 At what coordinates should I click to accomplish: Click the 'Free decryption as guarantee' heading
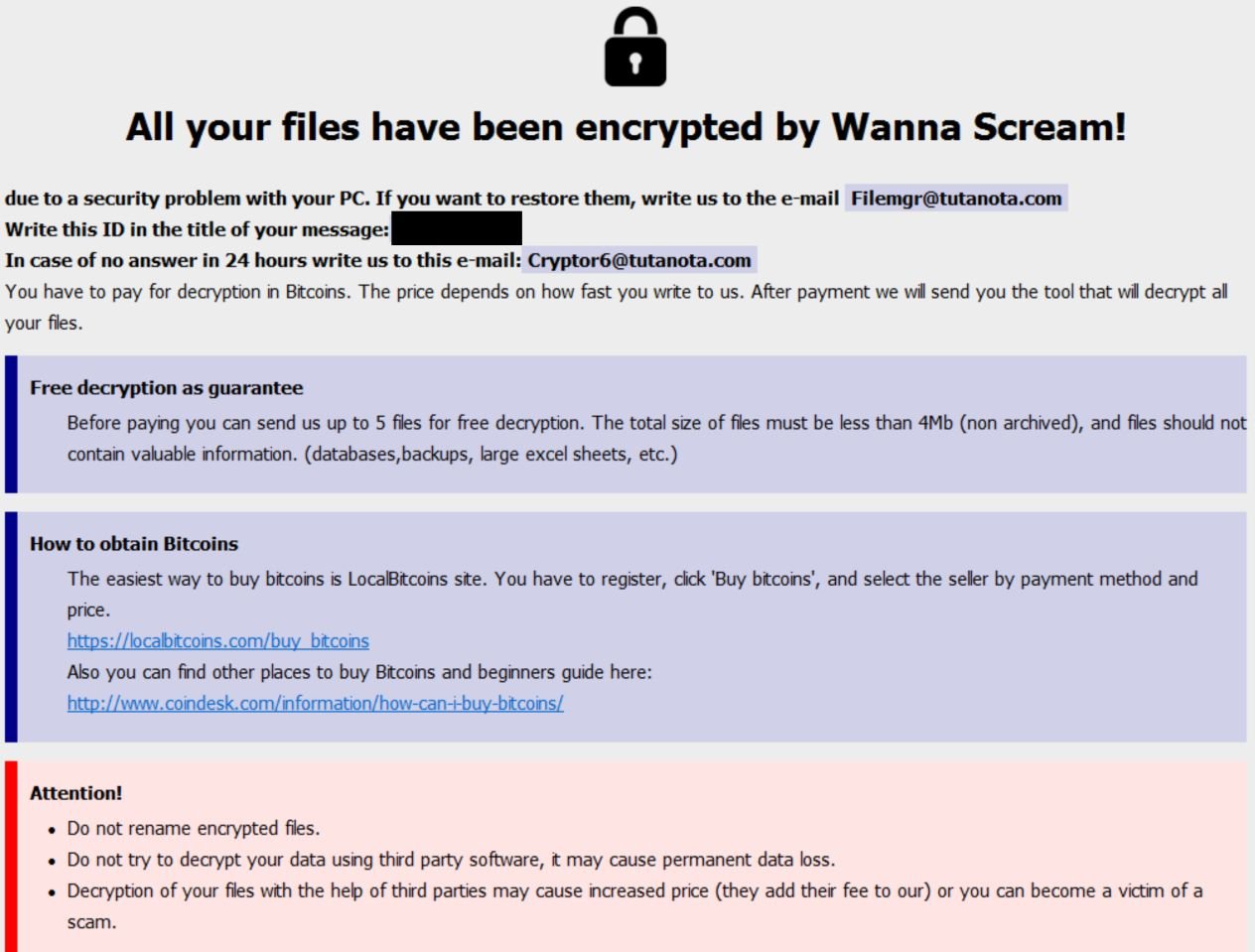pos(167,388)
